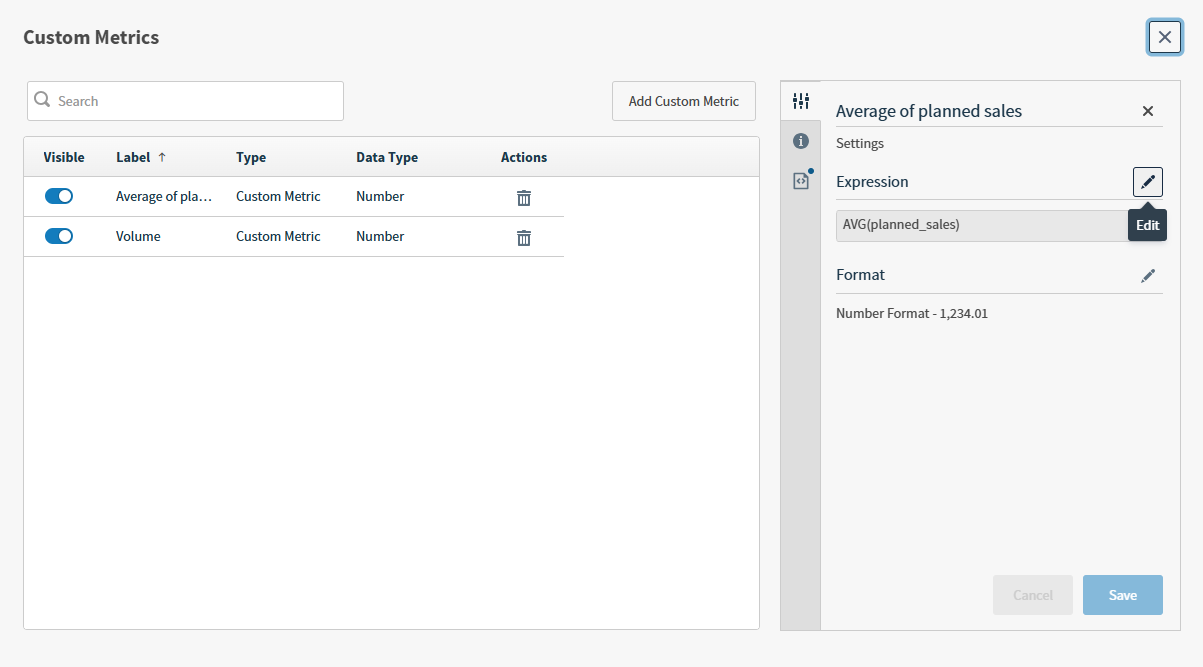Delete the Volume metric
This screenshot has height=667, width=1203.
pos(524,237)
